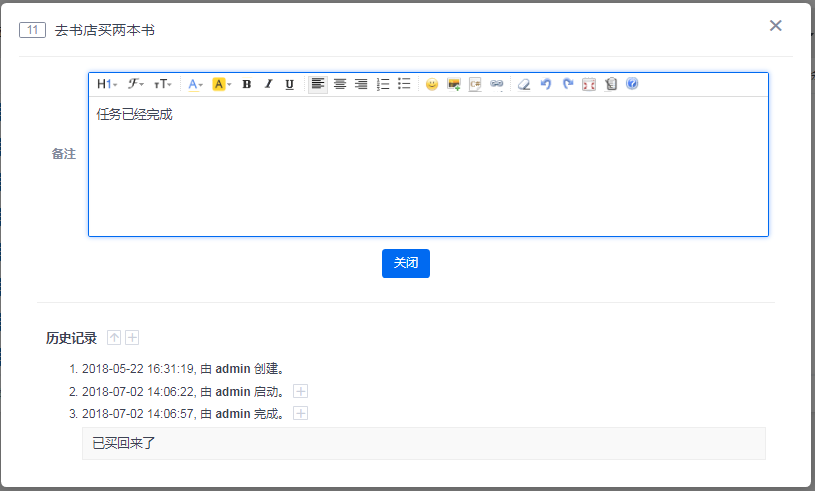The image size is (815, 491).
Task: Align text to the right
Action: 361,84
